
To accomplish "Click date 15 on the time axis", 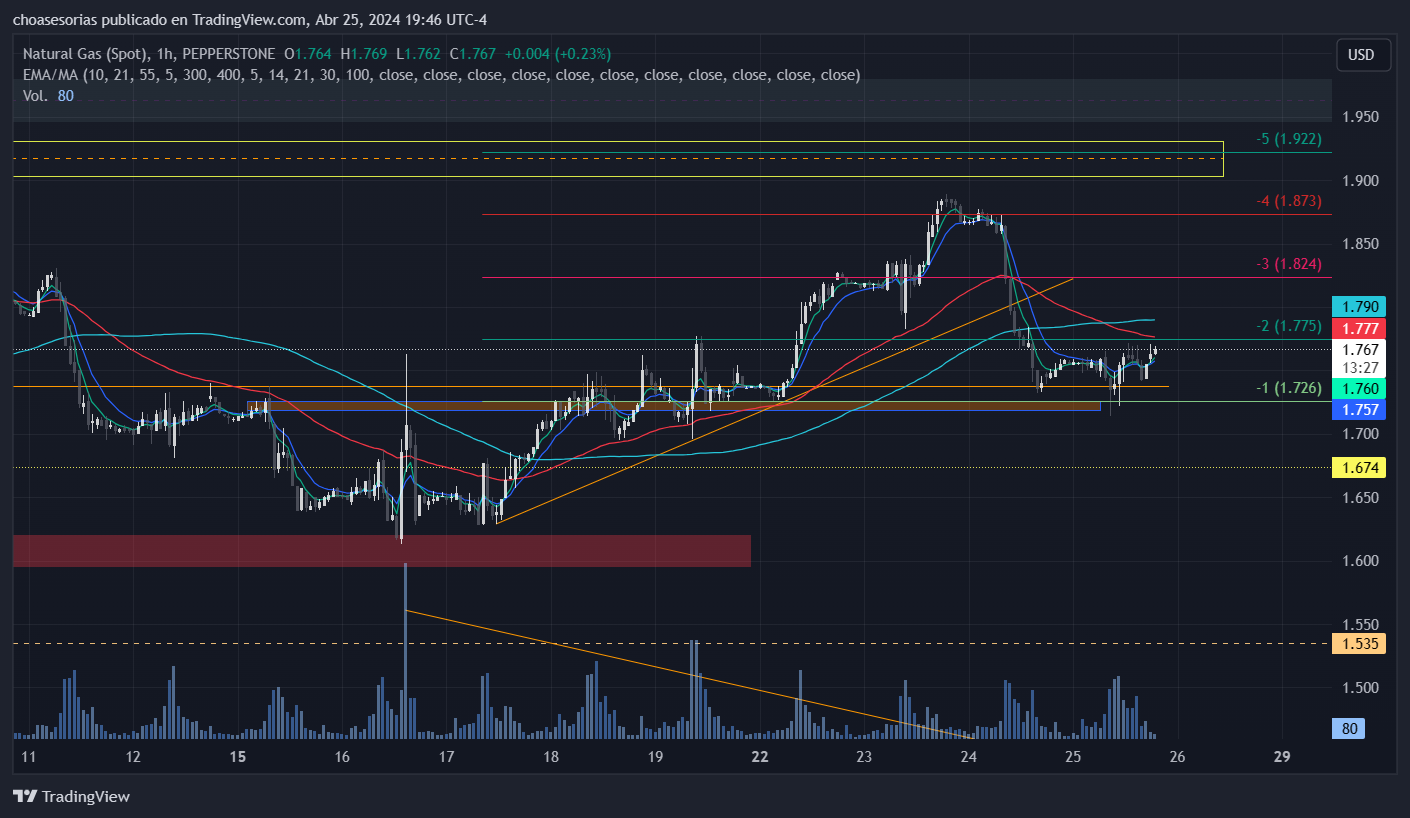I will [238, 757].
